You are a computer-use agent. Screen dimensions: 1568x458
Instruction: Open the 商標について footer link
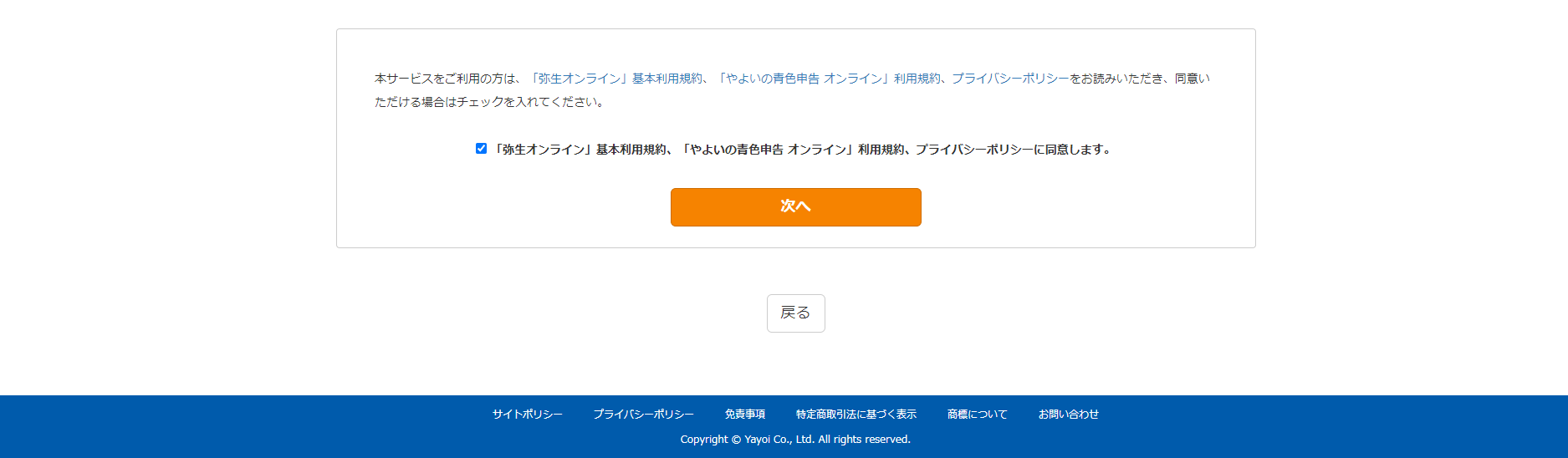tap(977, 415)
